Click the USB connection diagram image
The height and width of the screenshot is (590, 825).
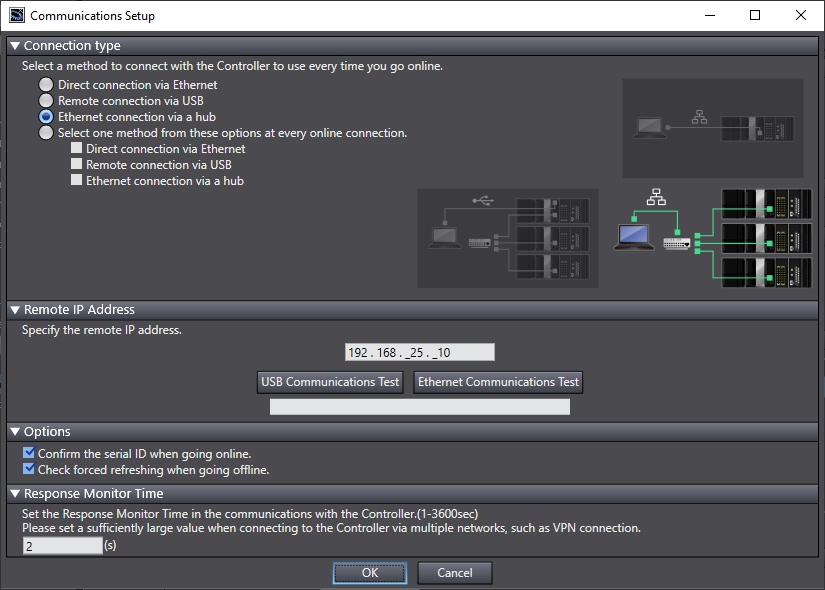508,238
